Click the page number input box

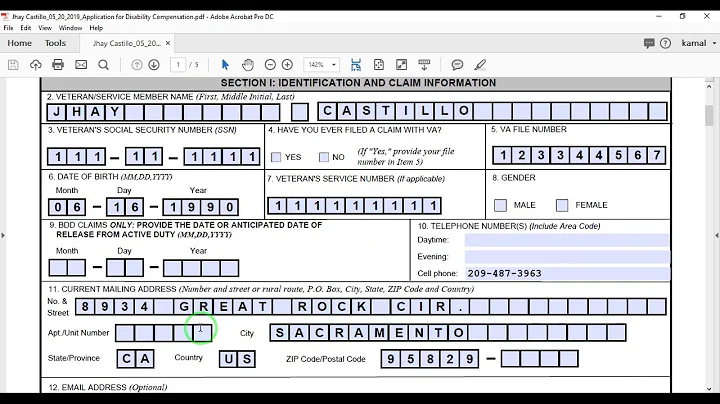178,65
